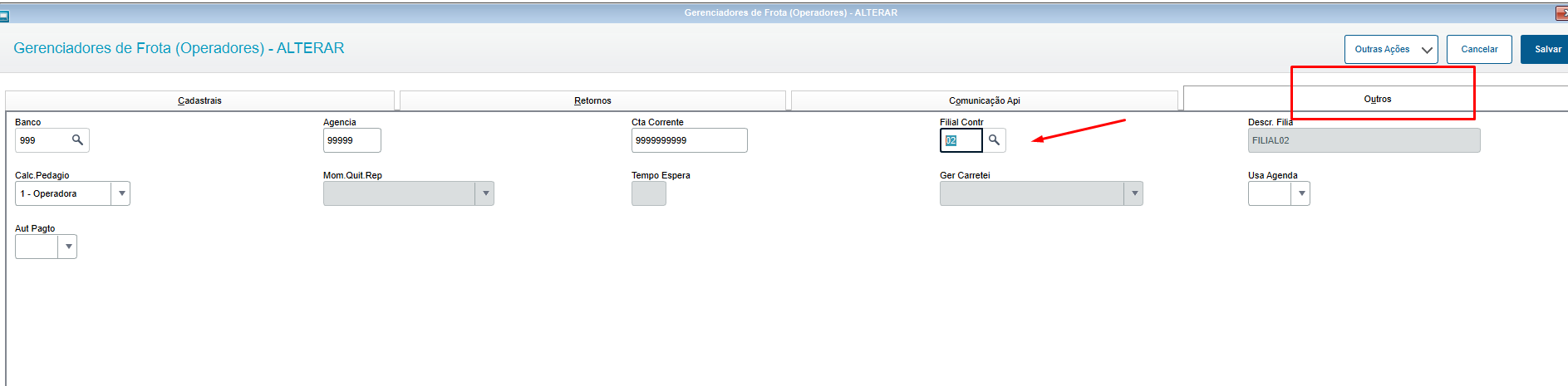Switch to the Retornos tab
Image resolution: width=1568 pixels, height=386 pixels.
click(592, 100)
